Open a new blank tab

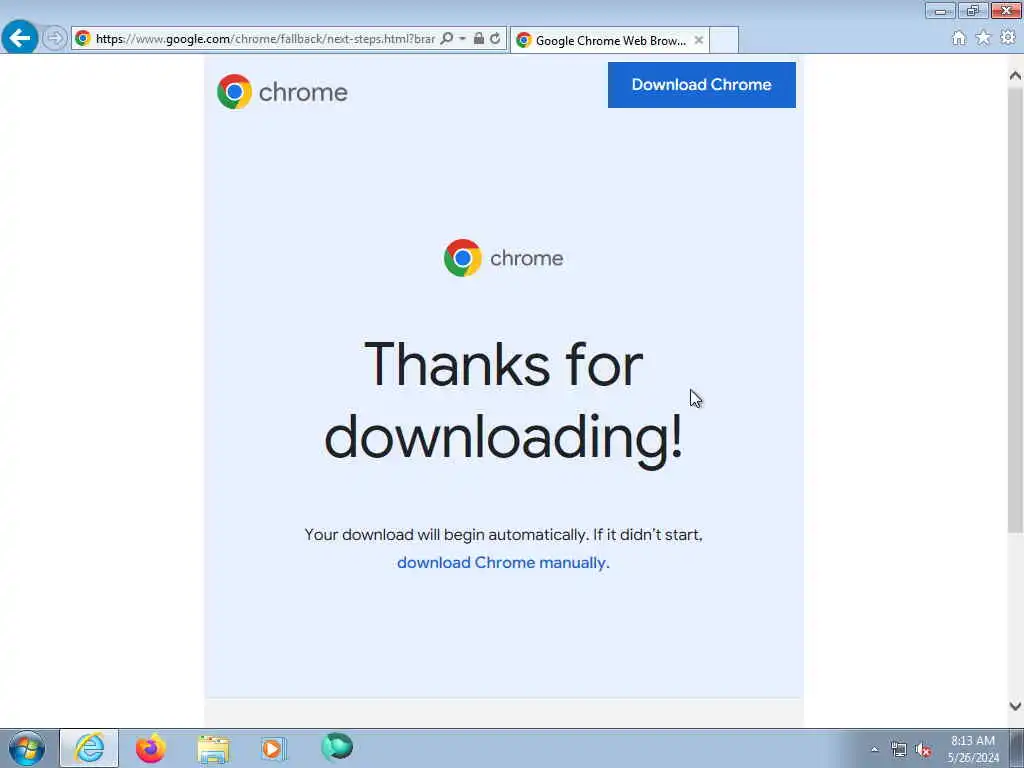[x=724, y=40]
